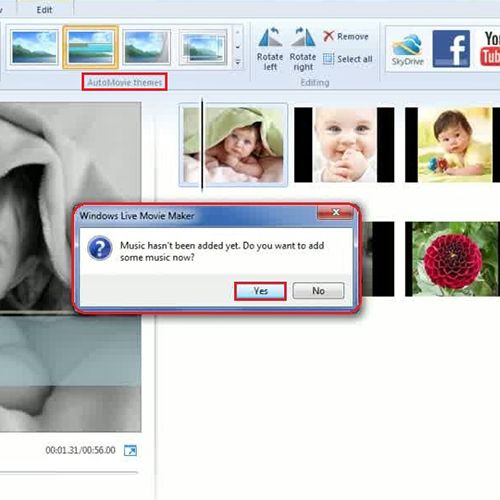Remove the selected clip with Remove
Viewport: 500px width, 500px height.
tap(346, 36)
